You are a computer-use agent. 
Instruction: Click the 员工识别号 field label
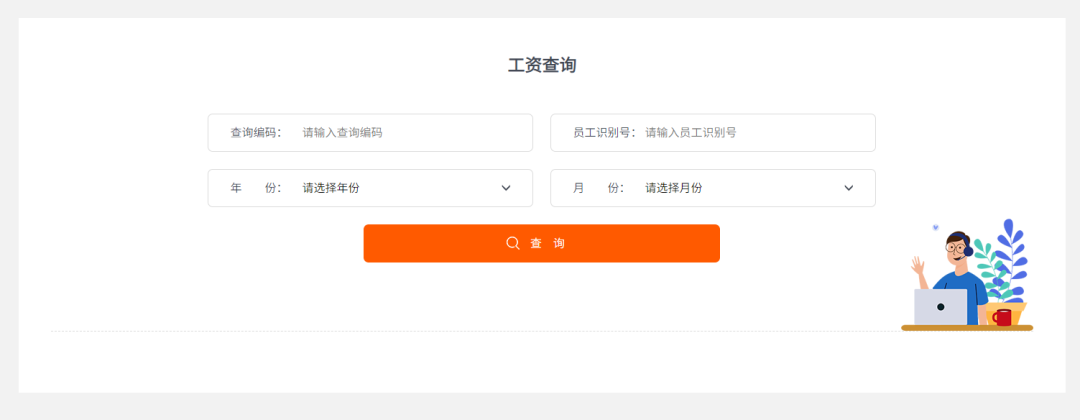click(x=603, y=132)
